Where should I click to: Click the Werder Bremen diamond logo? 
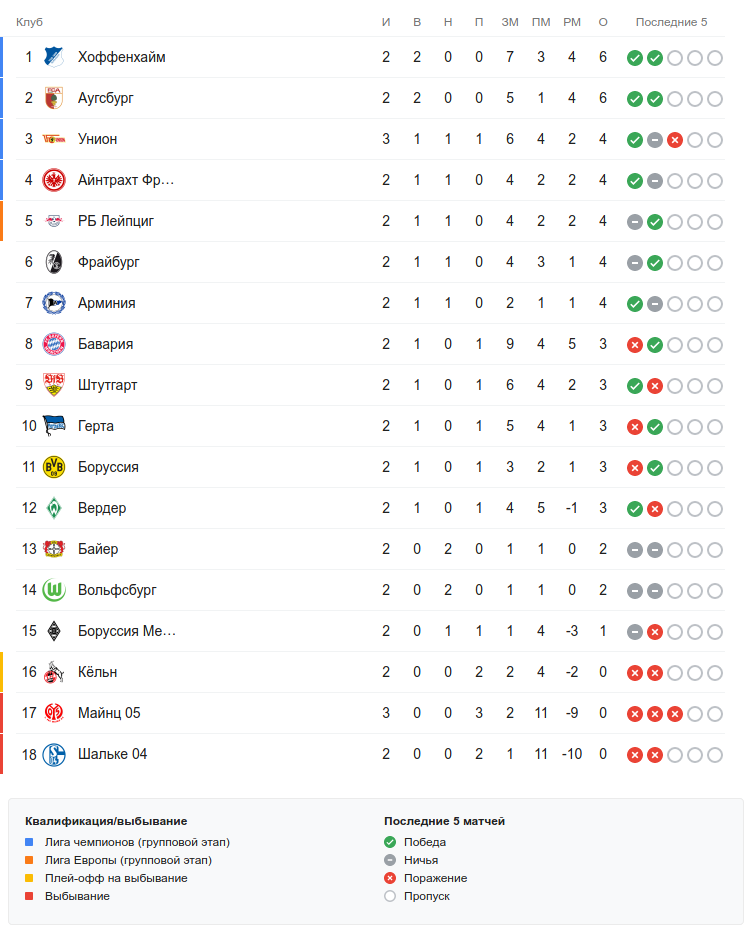pos(54,509)
